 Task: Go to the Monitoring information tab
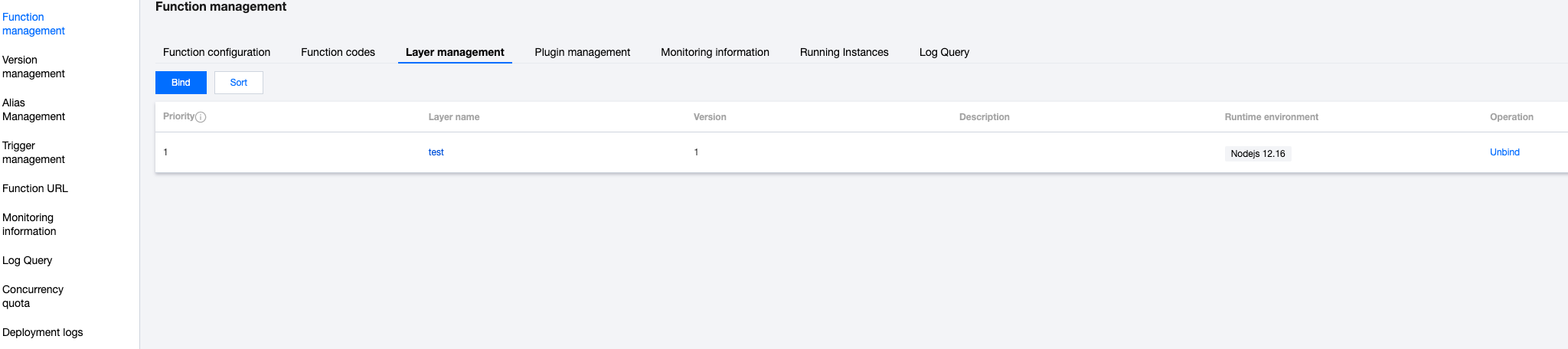click(x=715, y=52)
